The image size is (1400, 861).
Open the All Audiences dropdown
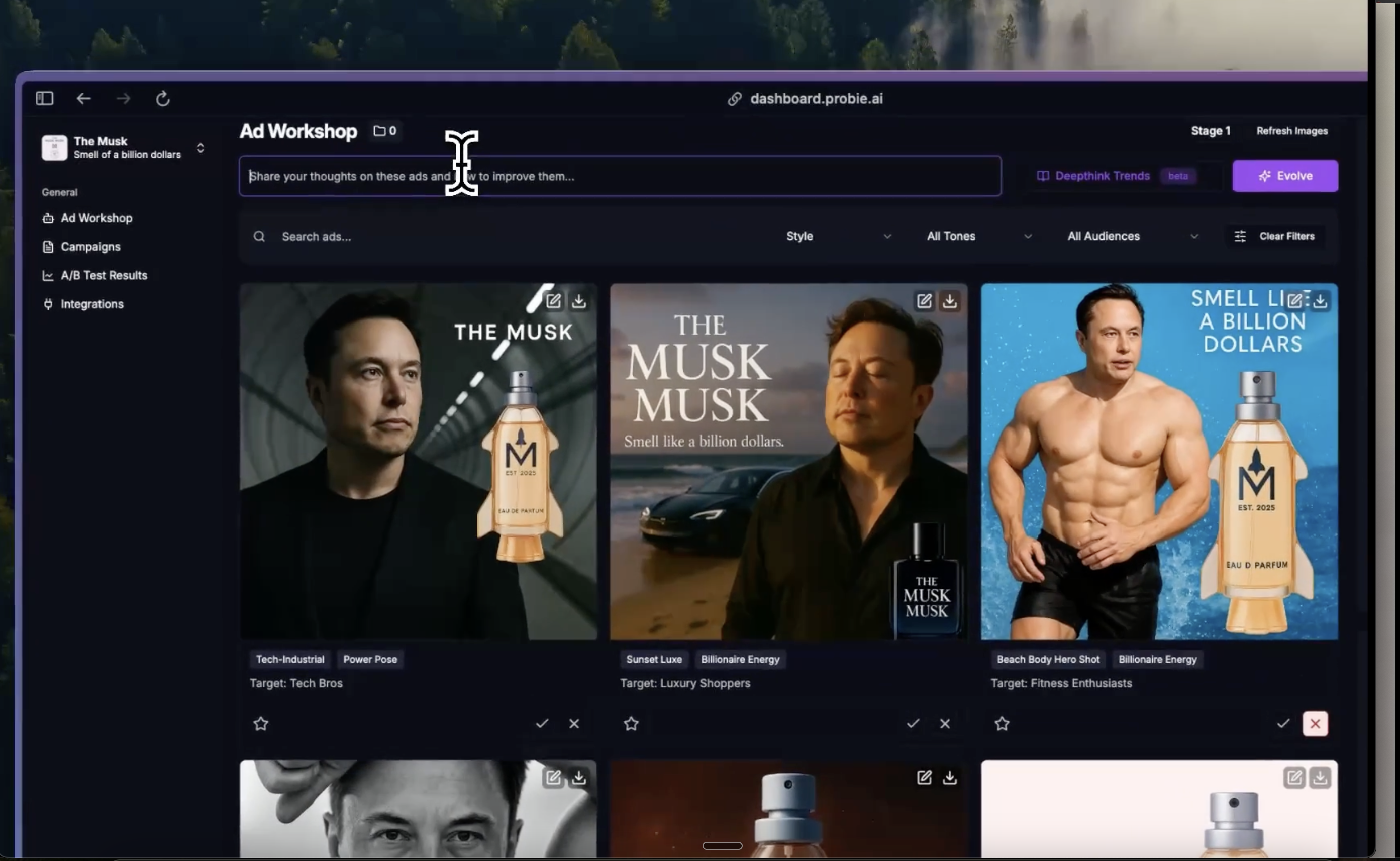(1132, 236)
